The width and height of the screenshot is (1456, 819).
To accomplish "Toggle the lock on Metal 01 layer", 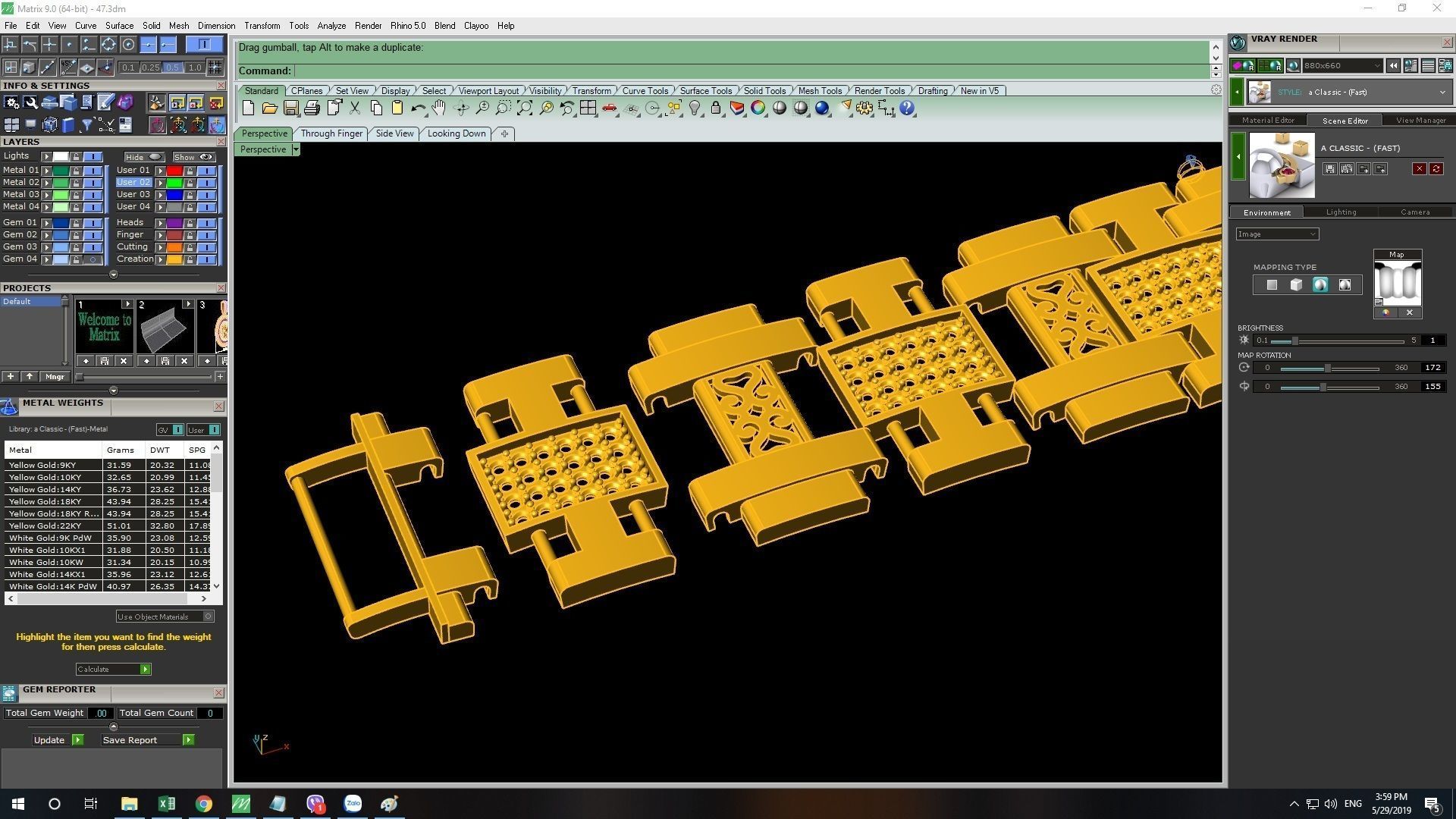I will click(x=77, y=171).
